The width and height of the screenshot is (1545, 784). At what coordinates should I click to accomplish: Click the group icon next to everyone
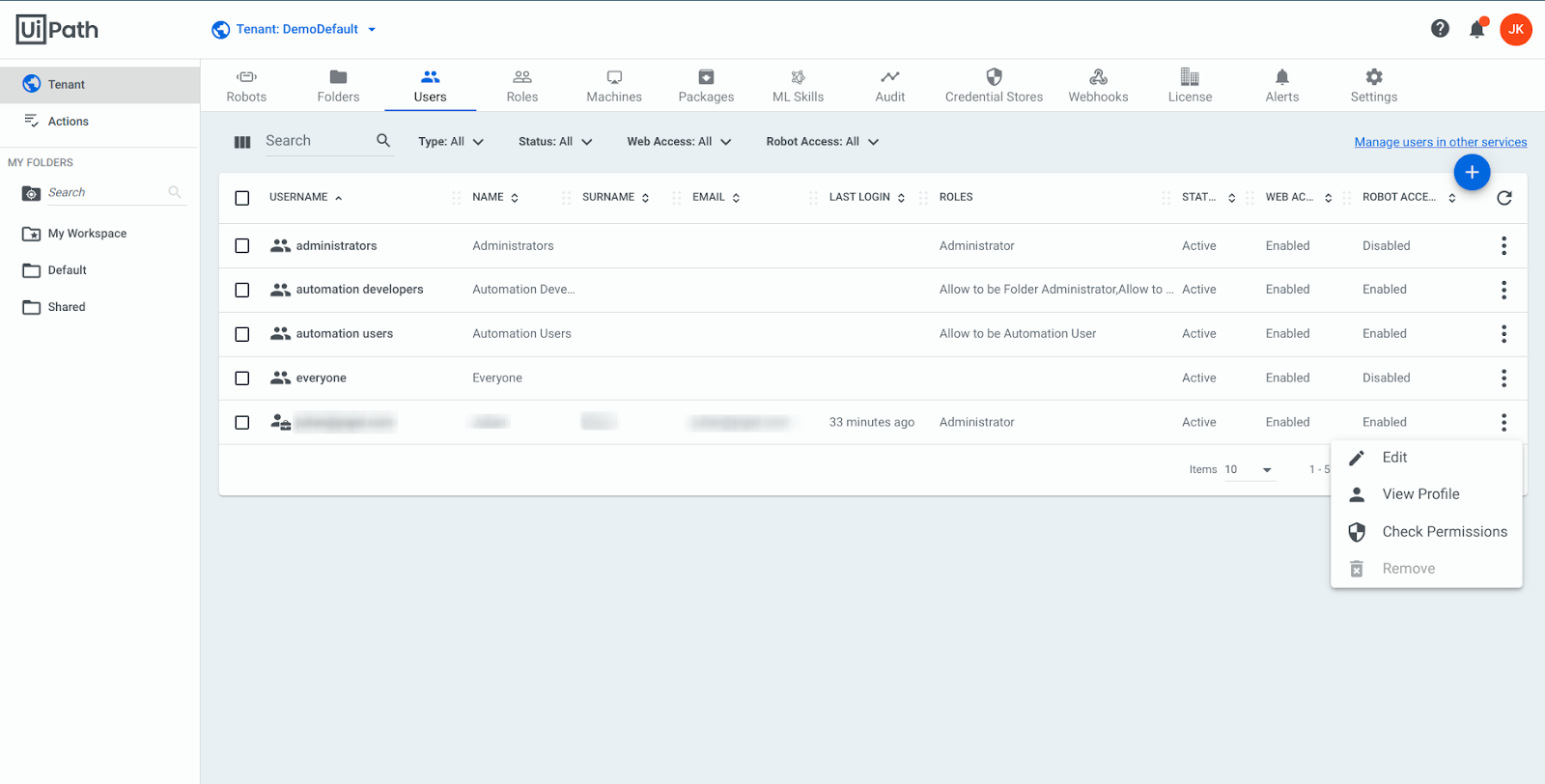280,378
